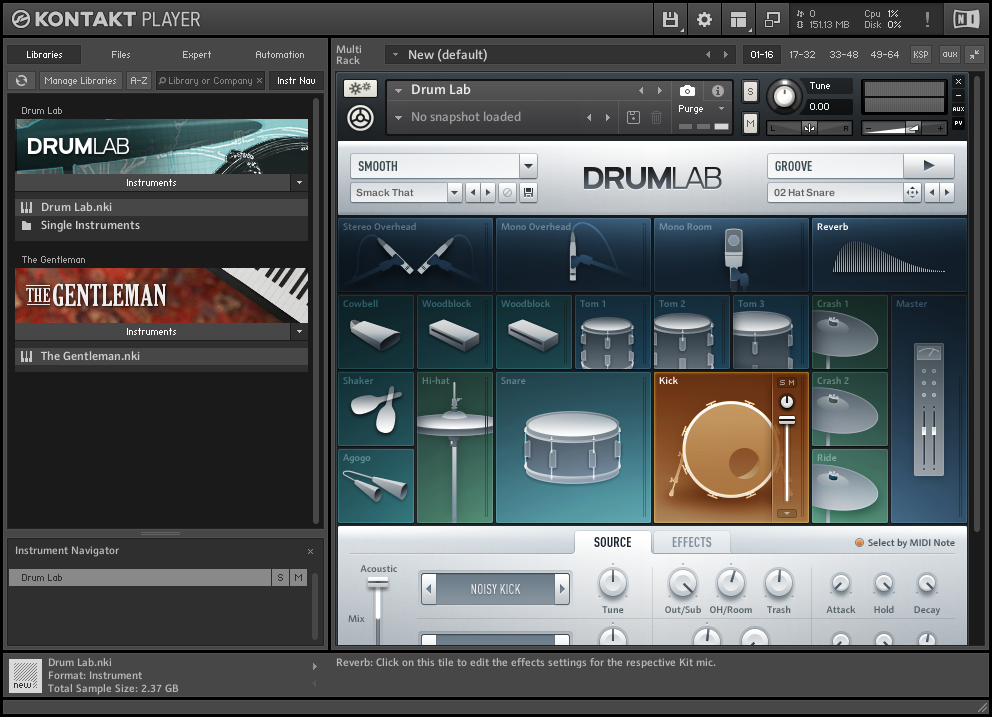Solo Drum Lab in Instrument Navigator
The width and height of the screenshot is (992, 717).
point(280,577)
